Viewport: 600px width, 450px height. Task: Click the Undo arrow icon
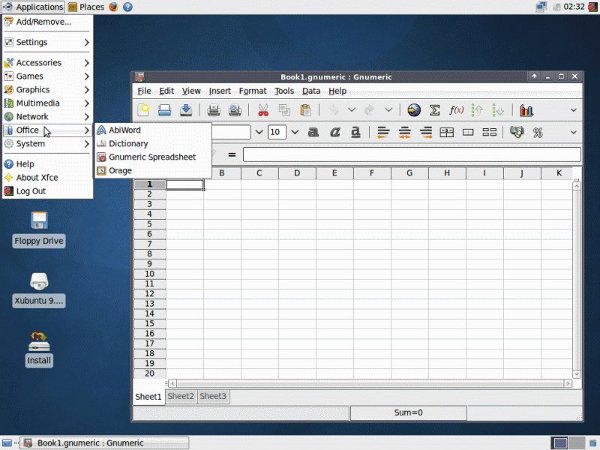334,110
